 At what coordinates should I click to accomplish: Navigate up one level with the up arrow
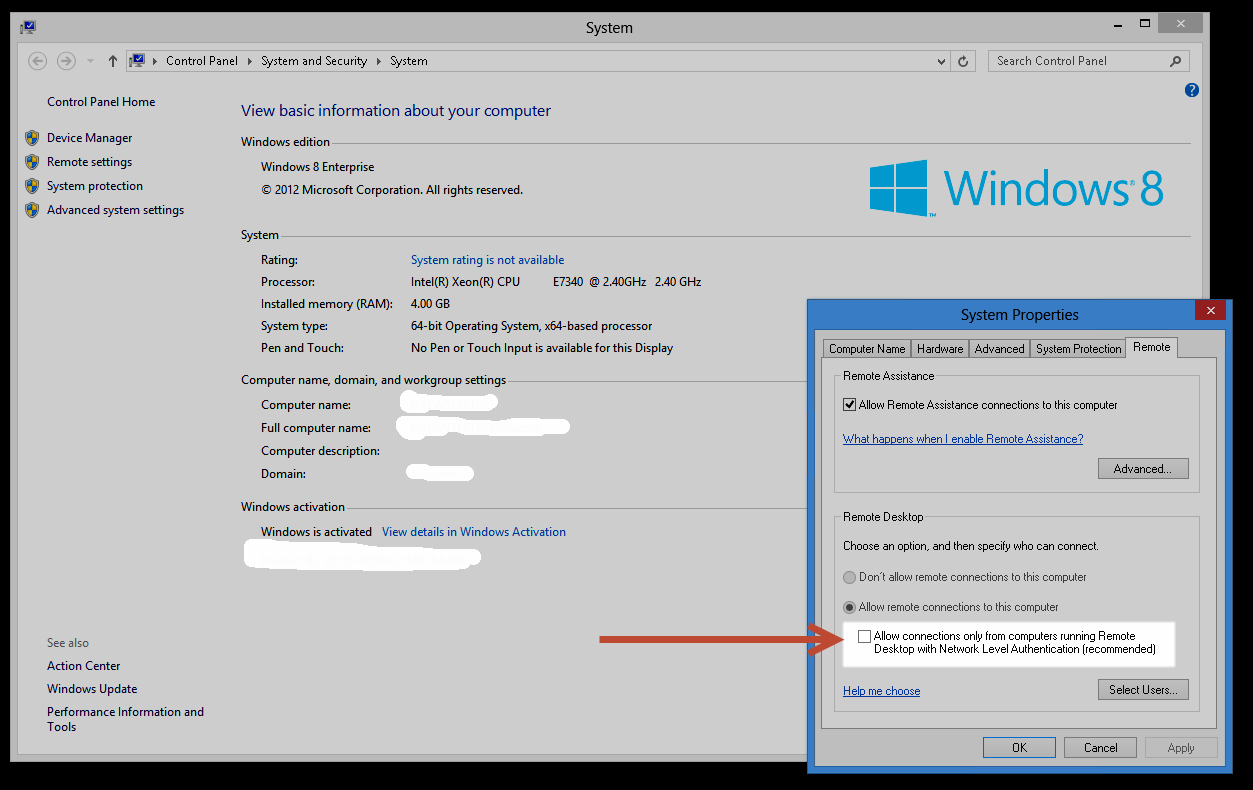pyautogui.click(x=112, y=61)
